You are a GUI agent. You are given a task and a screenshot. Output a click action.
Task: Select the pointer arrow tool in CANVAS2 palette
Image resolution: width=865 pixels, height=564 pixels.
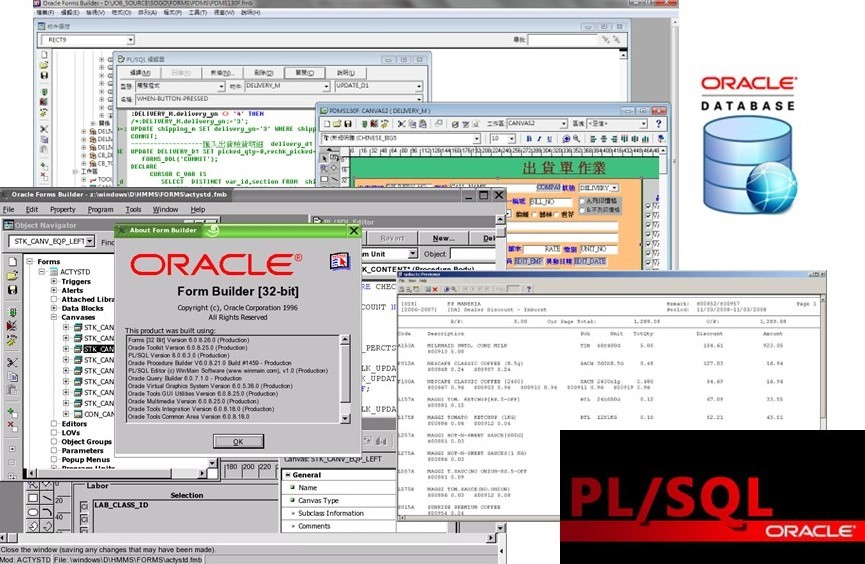pyautogui.click(x=324, y=158)
